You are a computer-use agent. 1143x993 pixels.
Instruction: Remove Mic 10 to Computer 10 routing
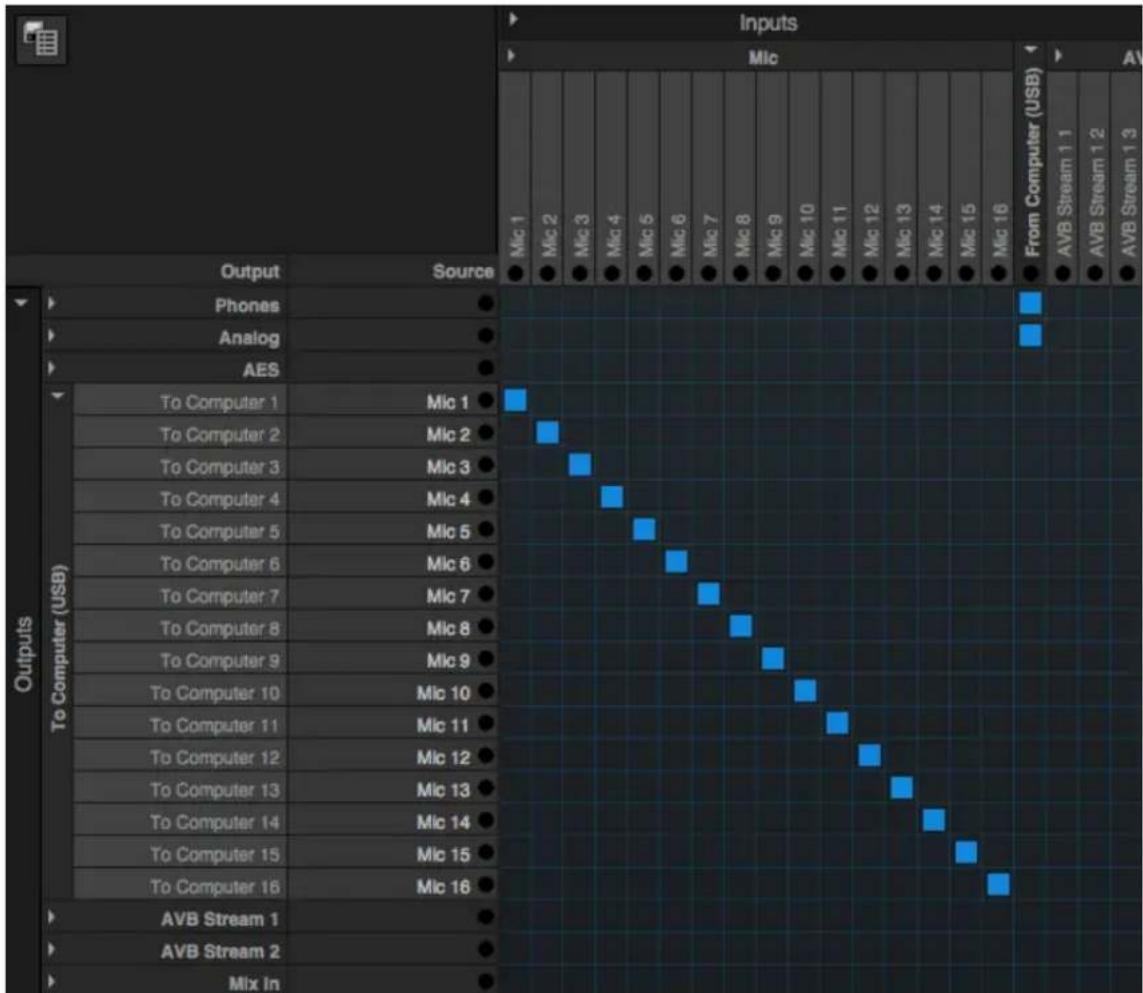pyautogui.click(x=805, y=690)
